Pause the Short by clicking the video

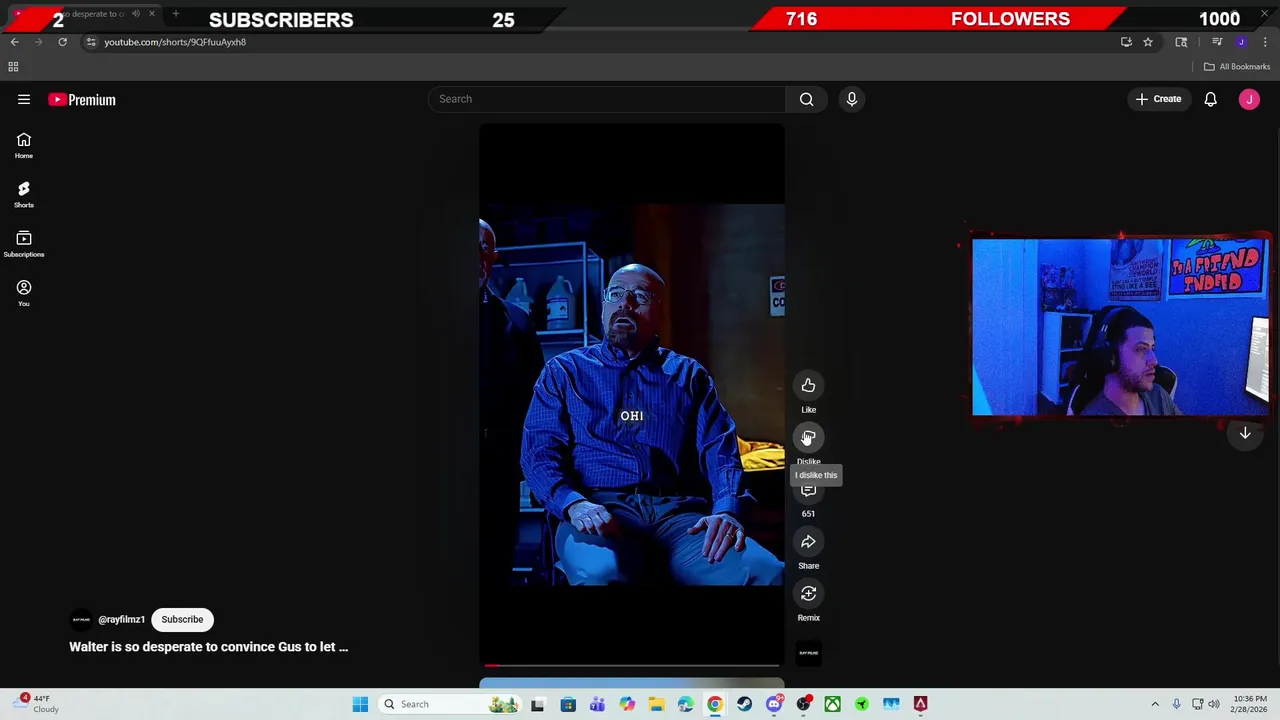tap(632, 394)
